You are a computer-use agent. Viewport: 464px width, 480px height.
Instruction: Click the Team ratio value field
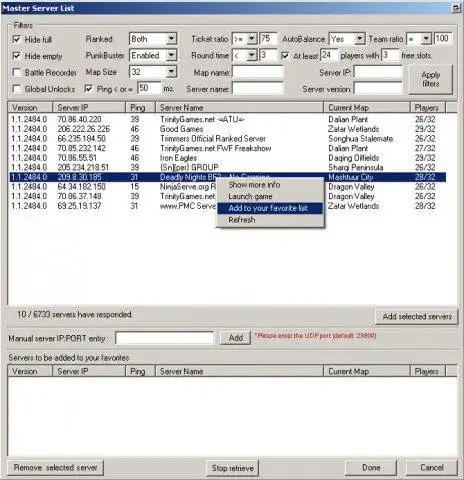click(443, 39)
